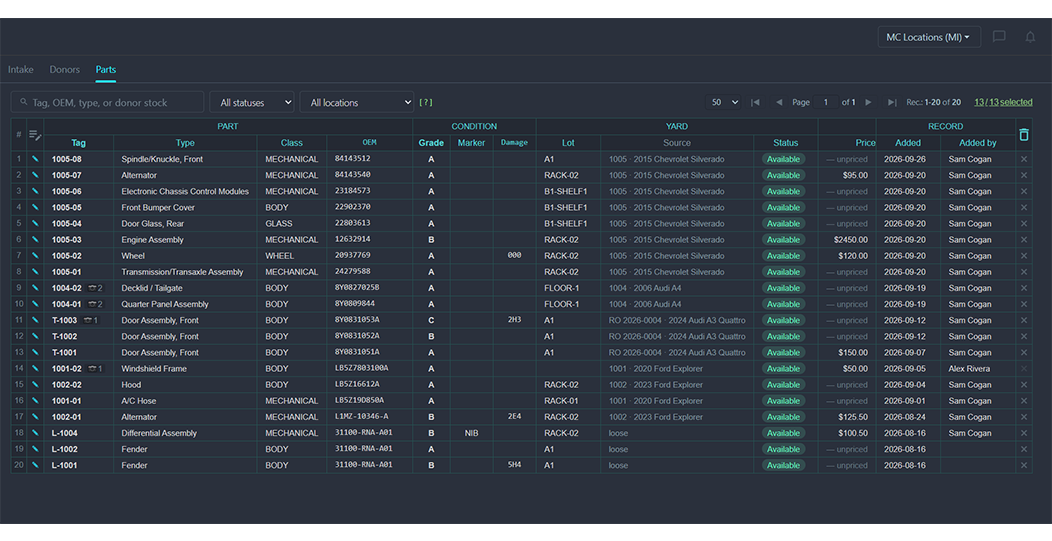Click the Added by column header
Viewport: 1052px width, 541px height.
coord(978,142)
